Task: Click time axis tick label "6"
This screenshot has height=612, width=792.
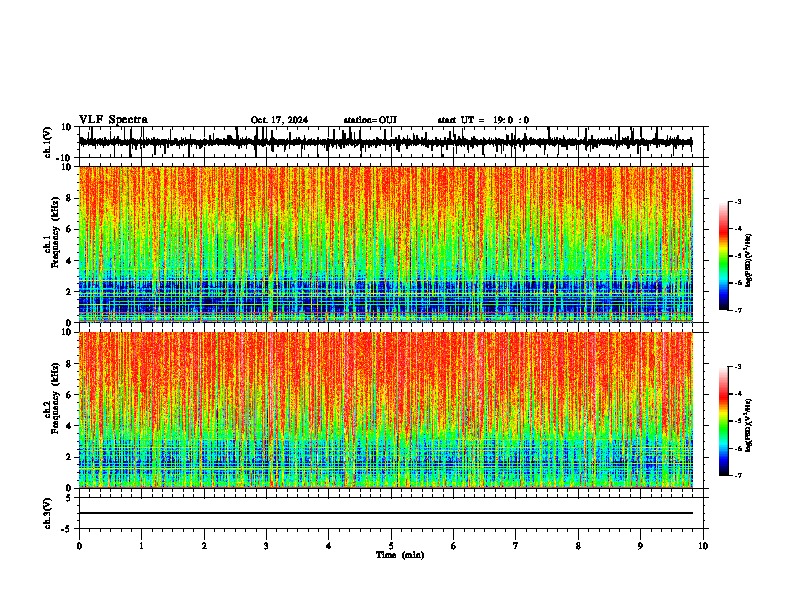Action: coord(454,546)
